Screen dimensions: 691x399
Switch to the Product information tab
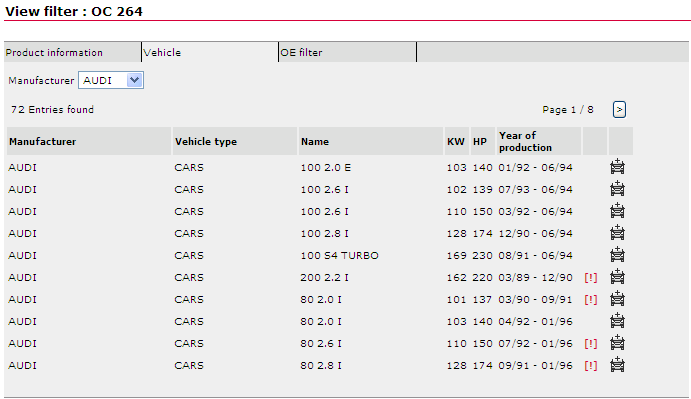click(x=73, y=52)
